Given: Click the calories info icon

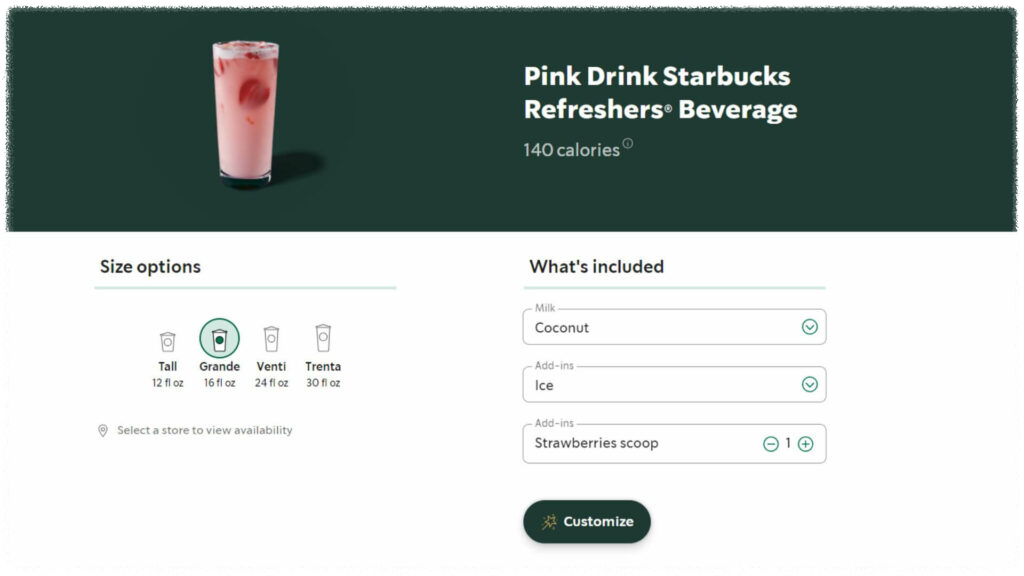Looking at the screenshot, I should click(628, 143).
